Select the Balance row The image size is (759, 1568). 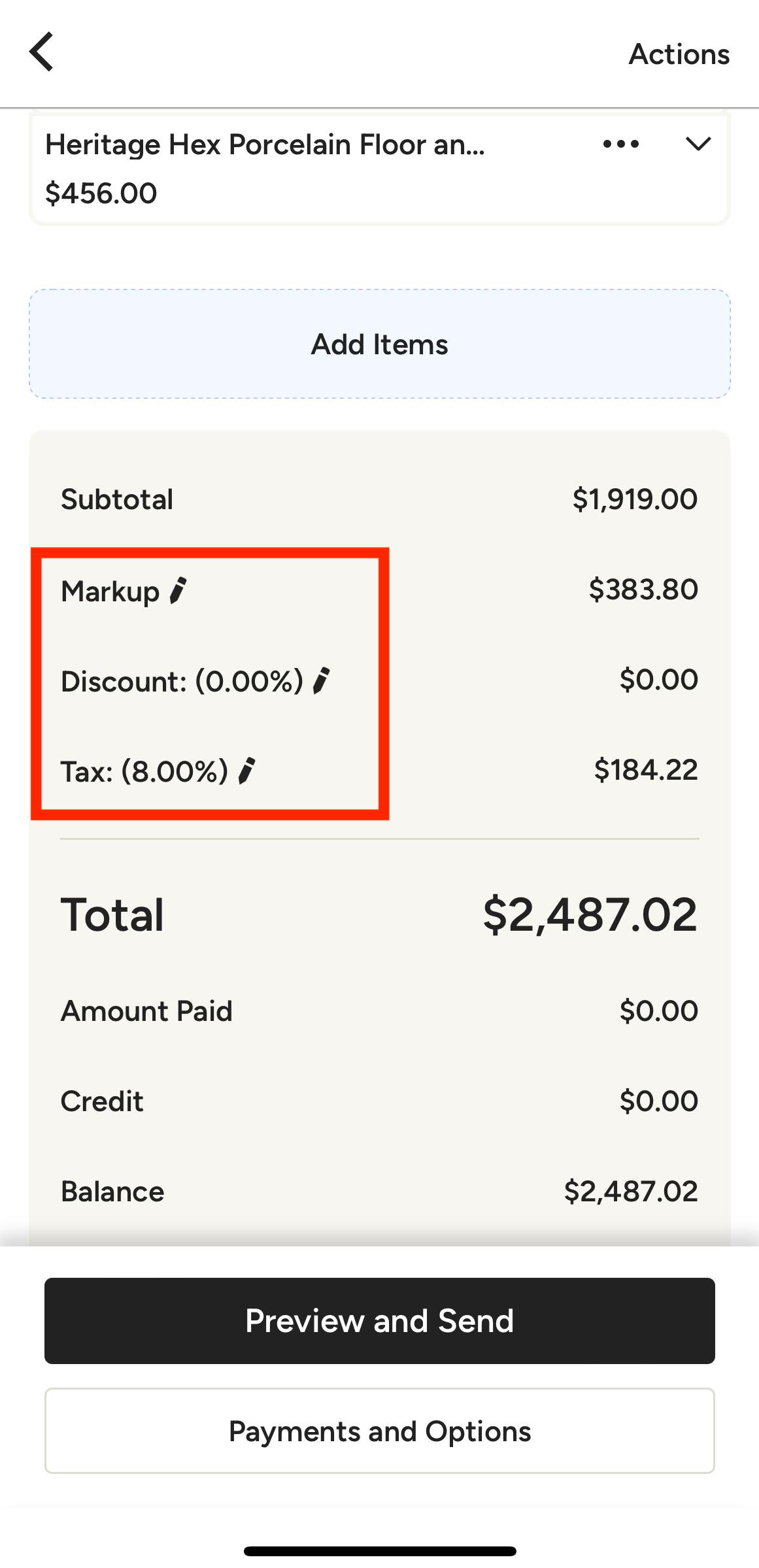379,1191
